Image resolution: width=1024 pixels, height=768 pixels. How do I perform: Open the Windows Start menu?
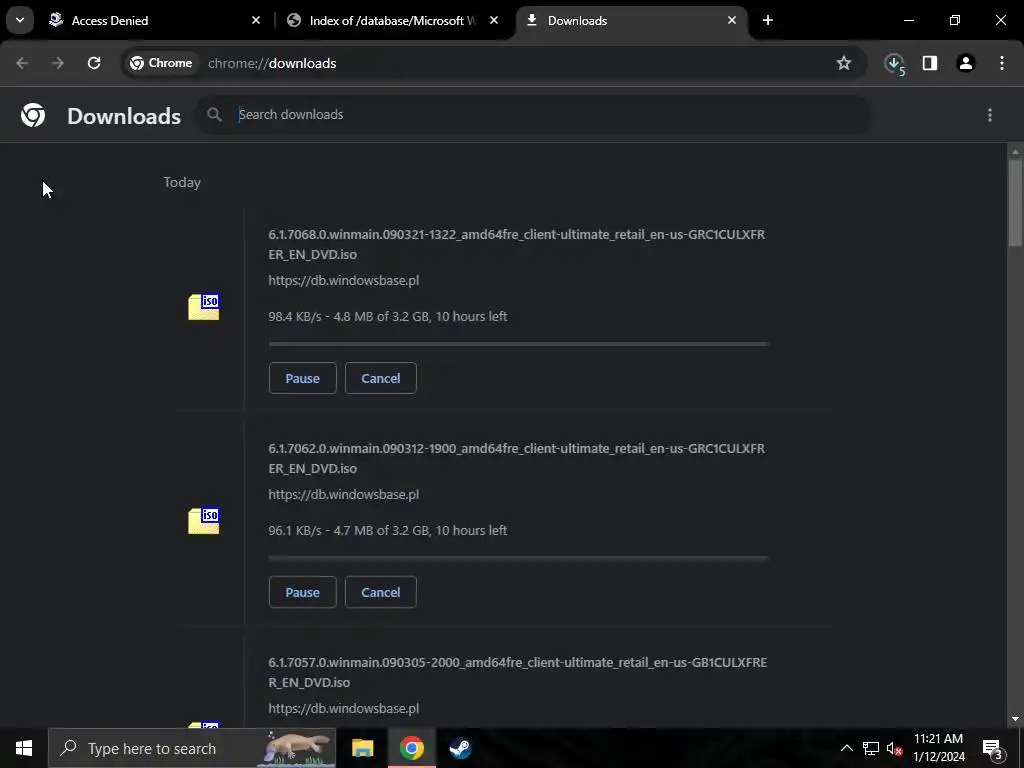[x=24, y=748]
